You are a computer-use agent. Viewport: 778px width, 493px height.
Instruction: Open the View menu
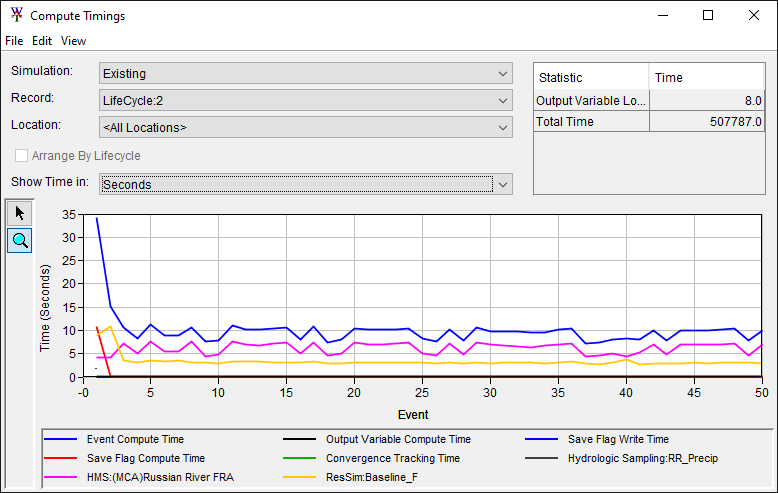pos(73,41)
